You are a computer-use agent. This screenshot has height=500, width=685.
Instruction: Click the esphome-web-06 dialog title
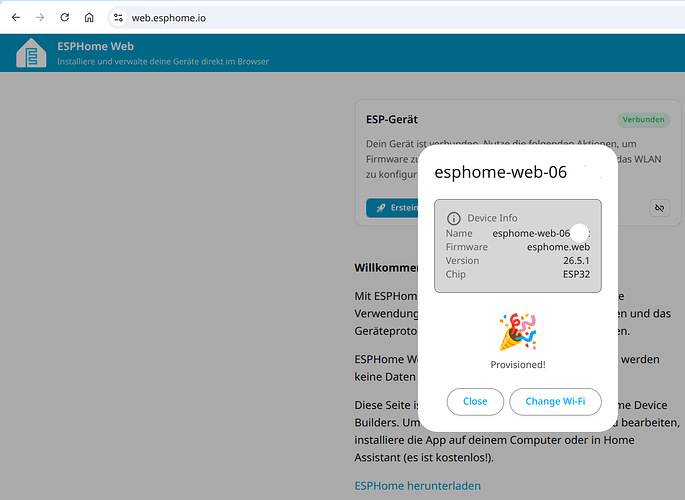click(x=501, y=172)
